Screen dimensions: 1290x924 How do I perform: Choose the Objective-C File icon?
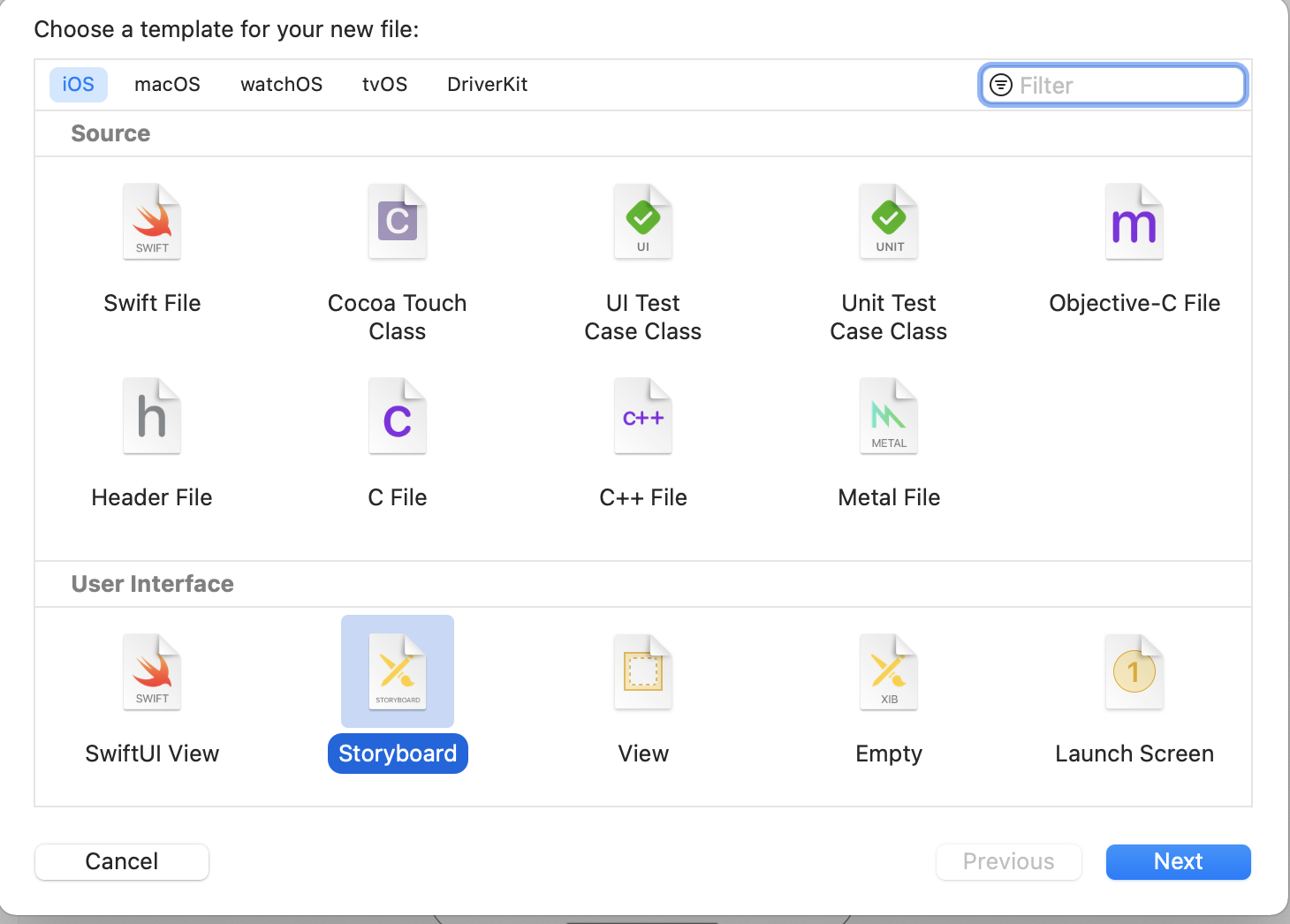[x=1134, y=222]
